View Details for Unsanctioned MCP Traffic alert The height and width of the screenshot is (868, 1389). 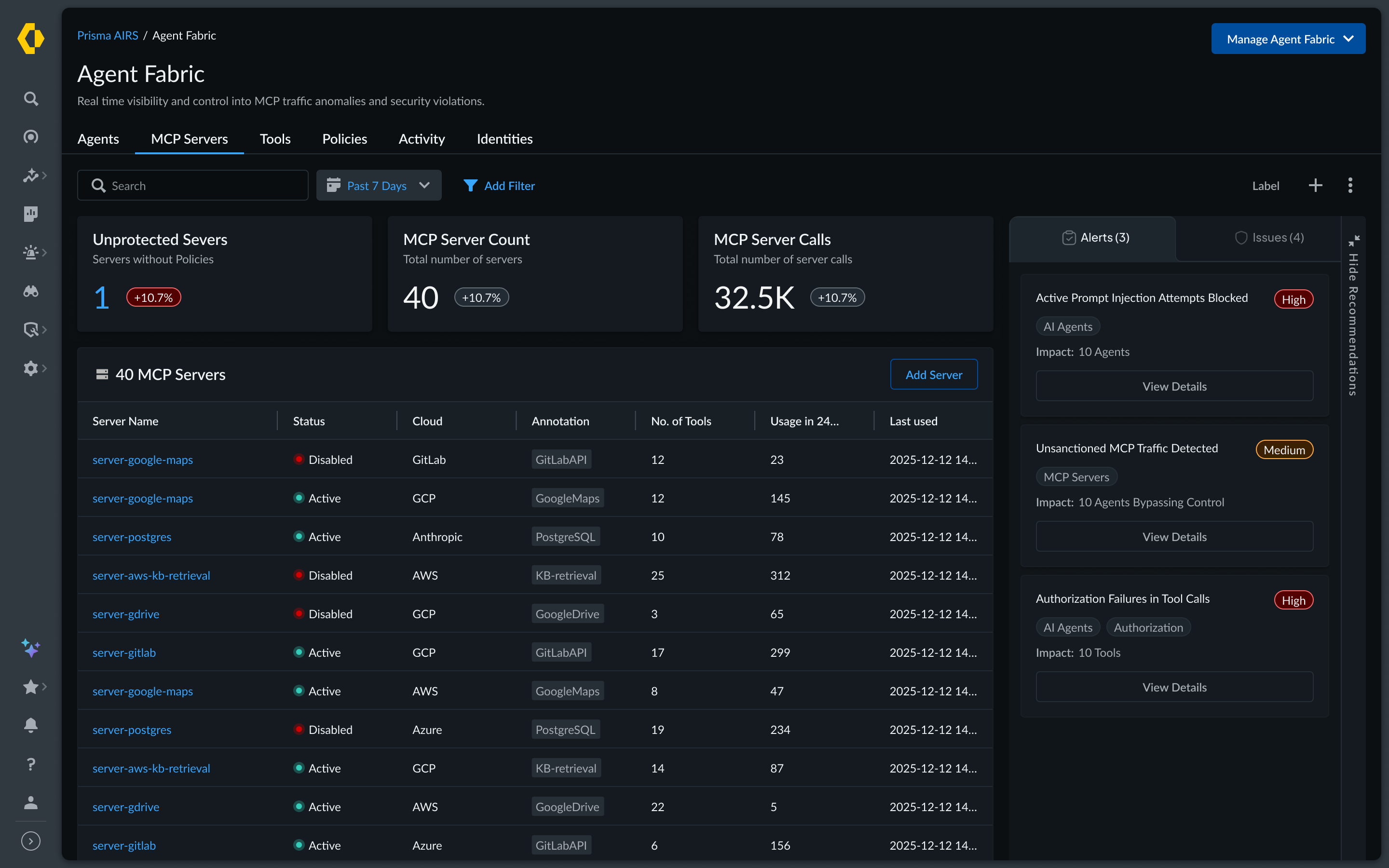[x=1174, y=536]
